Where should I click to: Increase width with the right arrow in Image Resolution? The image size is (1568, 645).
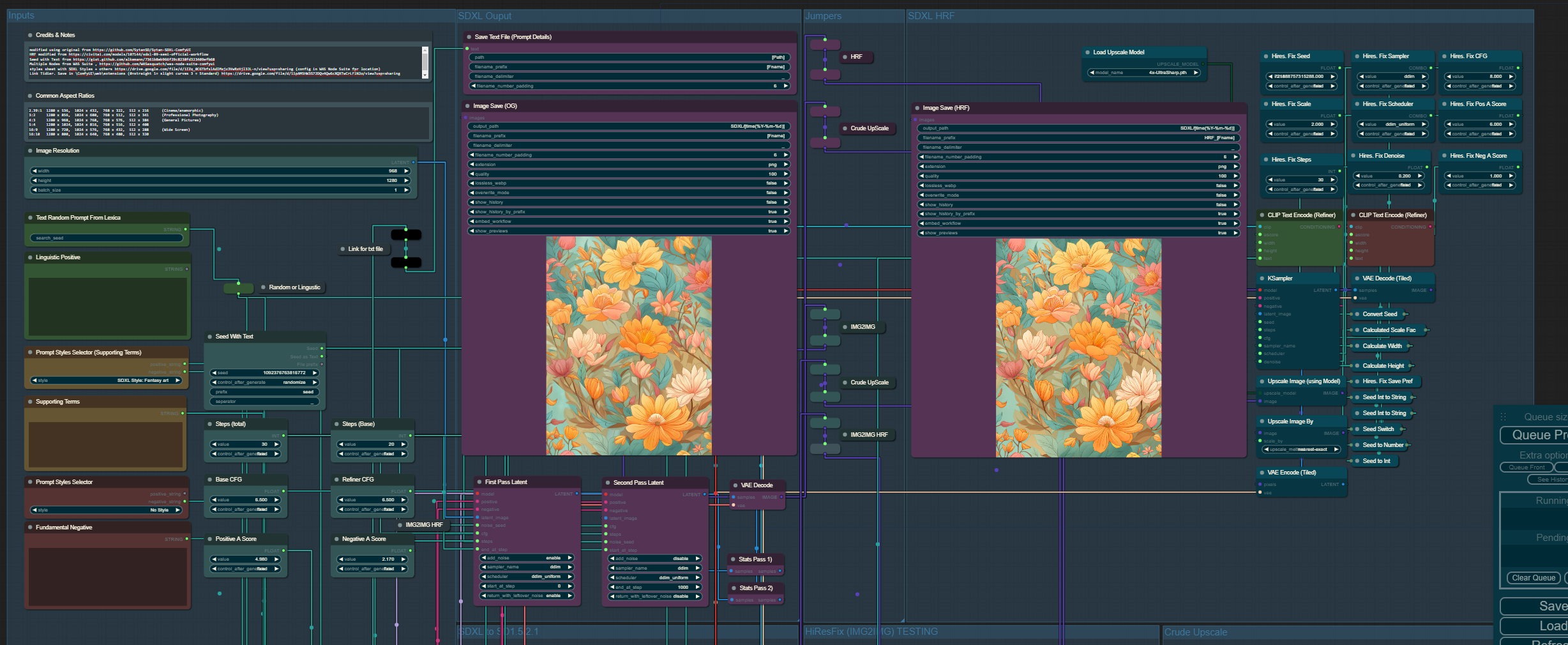point(405,171)
